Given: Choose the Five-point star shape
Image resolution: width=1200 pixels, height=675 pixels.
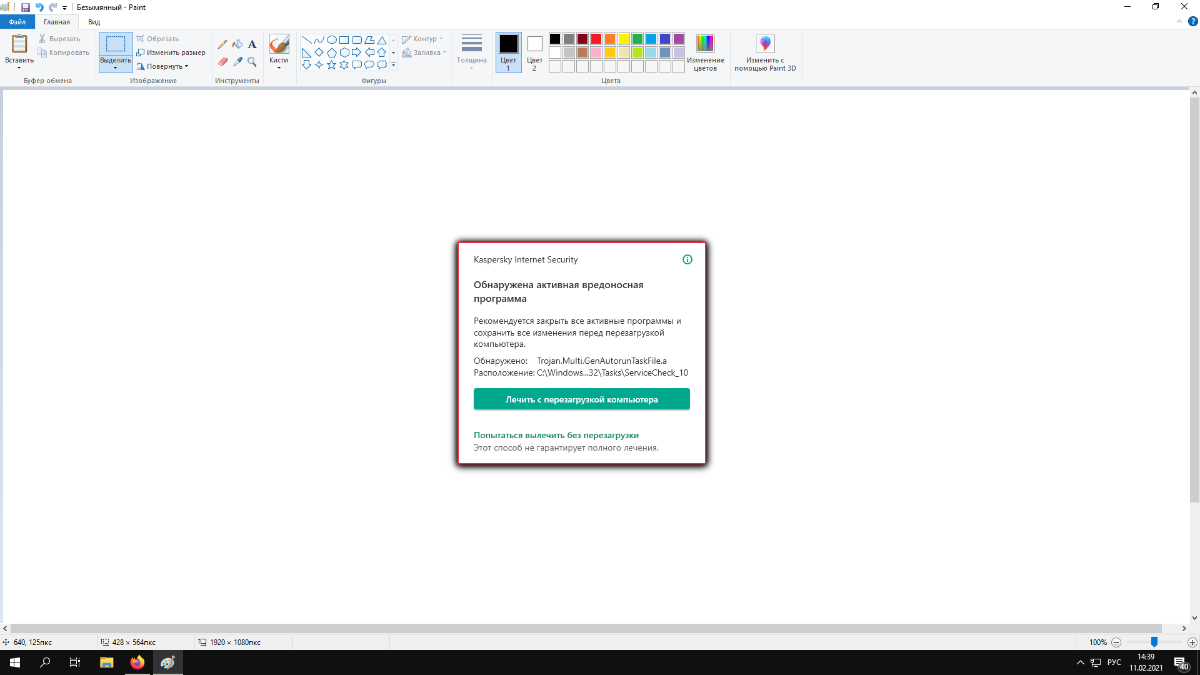Looking at the screenshot, I should [332, 65].
